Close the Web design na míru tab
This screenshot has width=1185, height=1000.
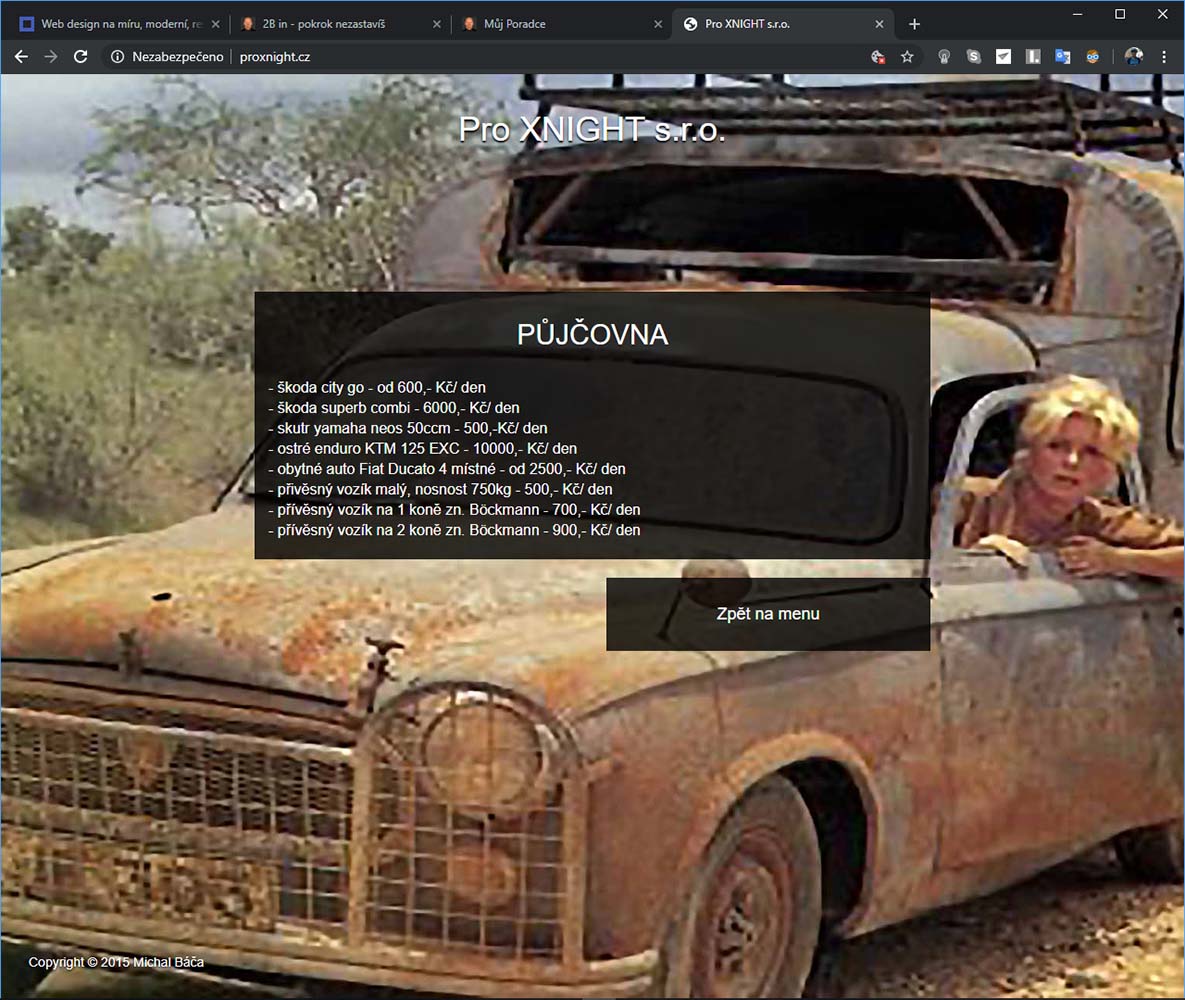point(215,24)
